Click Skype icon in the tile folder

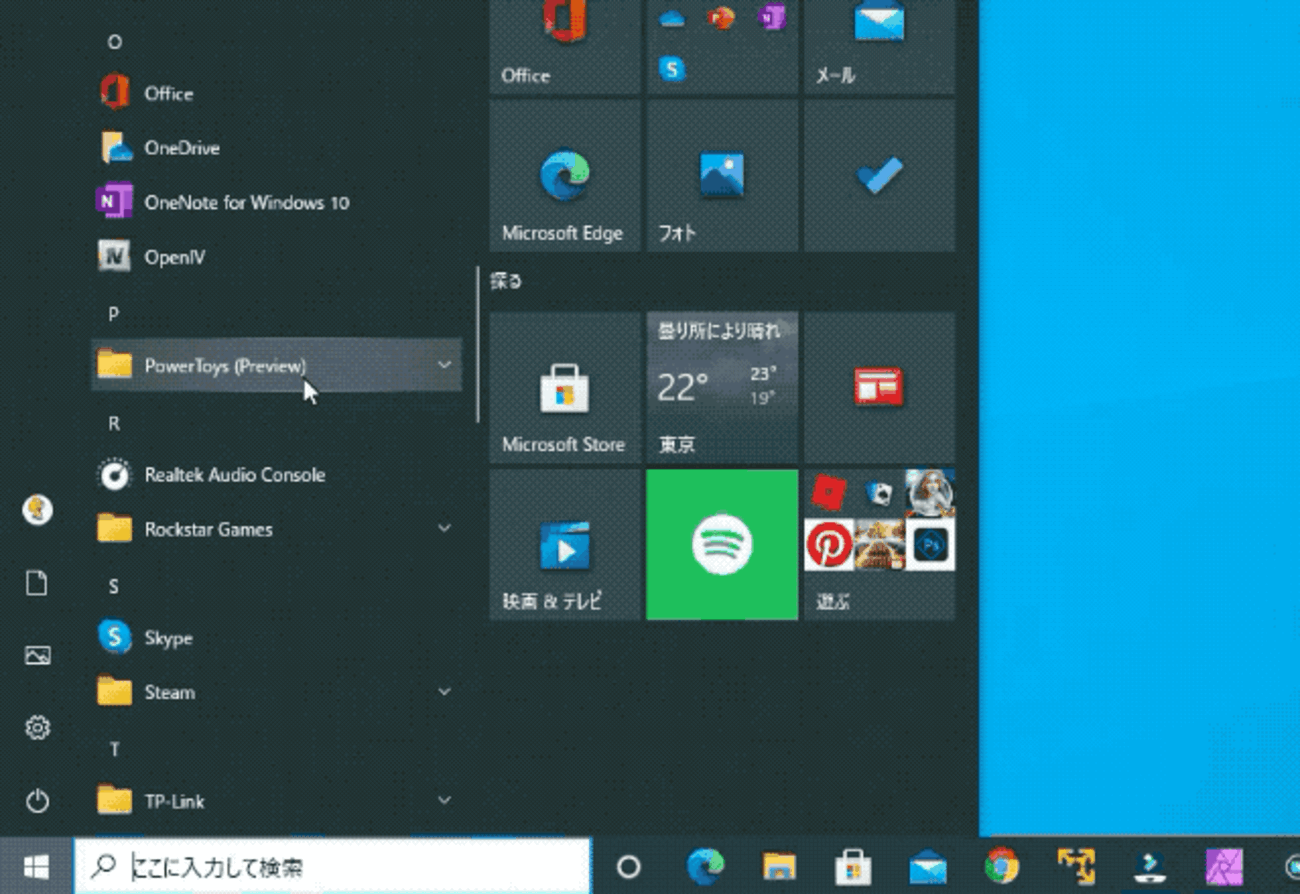tap(672, 68)
